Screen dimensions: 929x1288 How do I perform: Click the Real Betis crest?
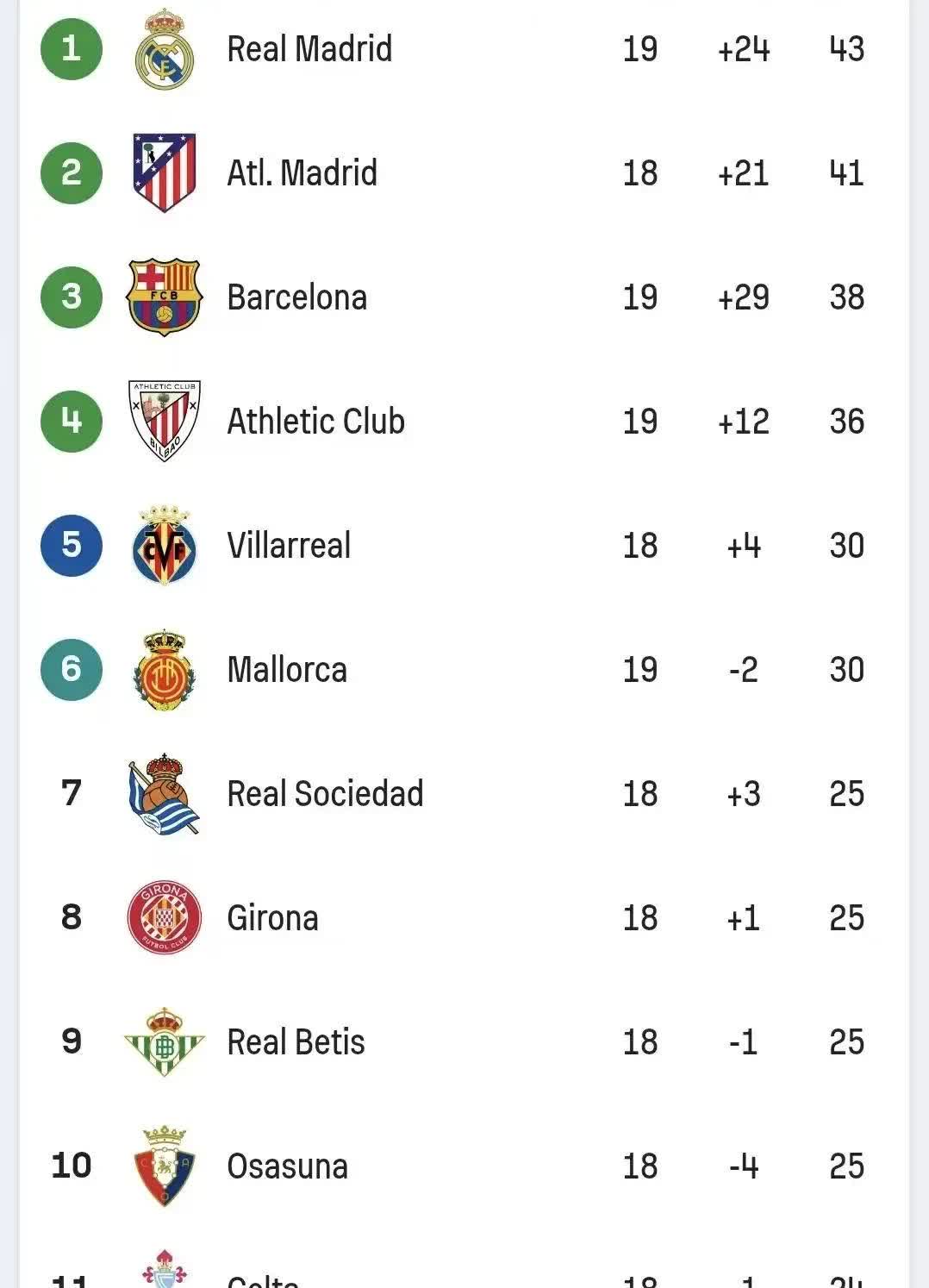coord(164,1041)
